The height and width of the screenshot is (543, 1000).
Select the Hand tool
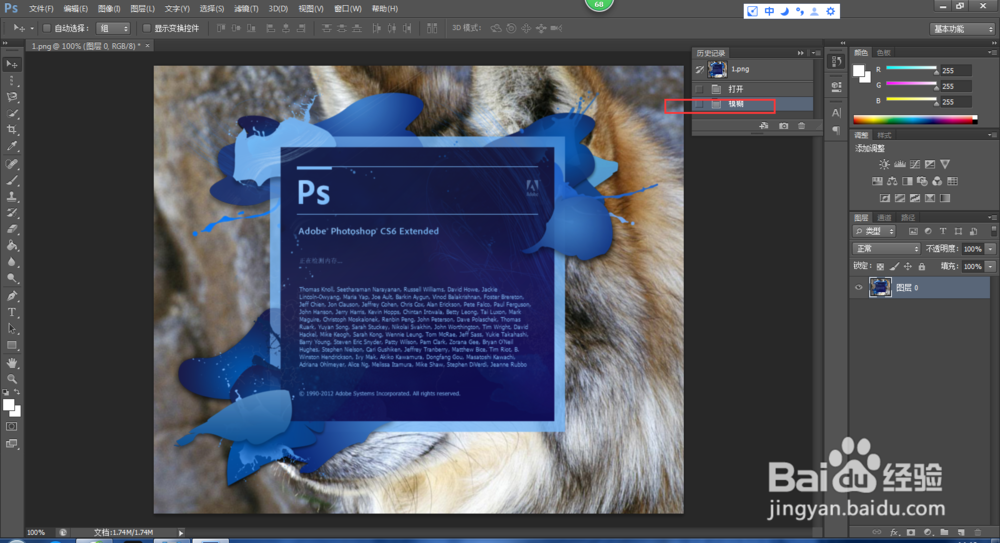(x=12, y=362)
